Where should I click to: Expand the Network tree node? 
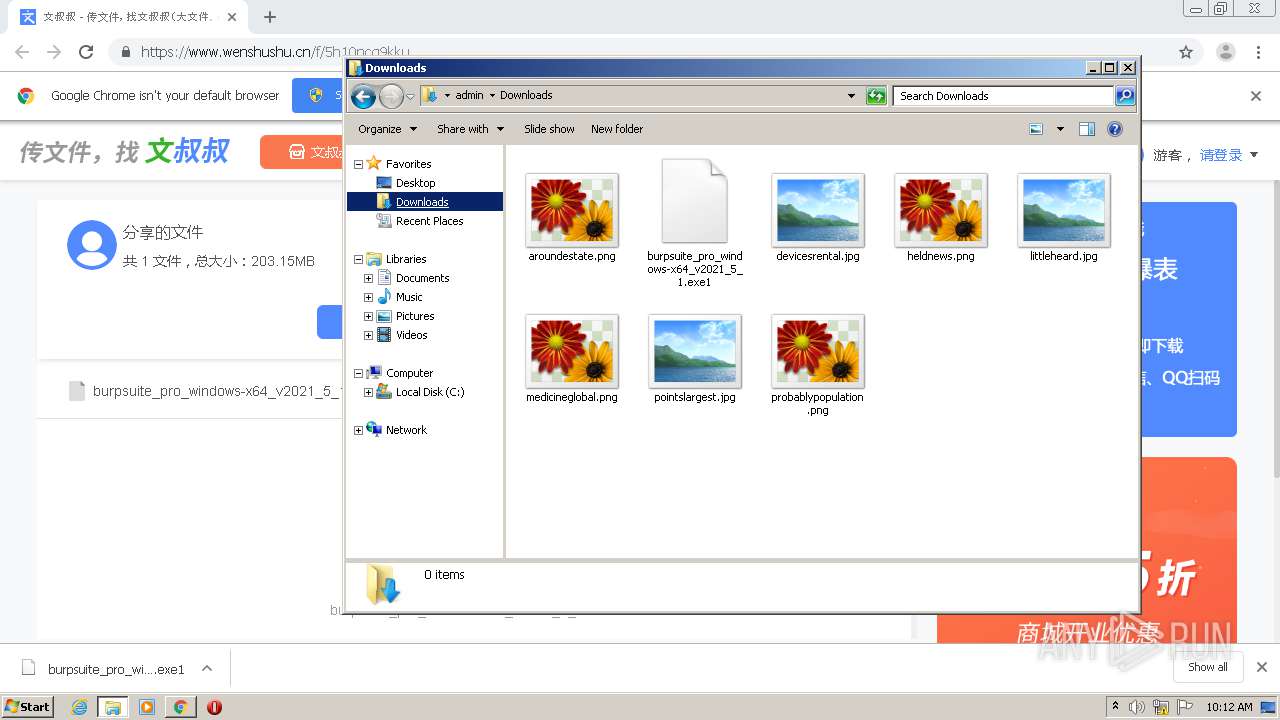(358, 430)
